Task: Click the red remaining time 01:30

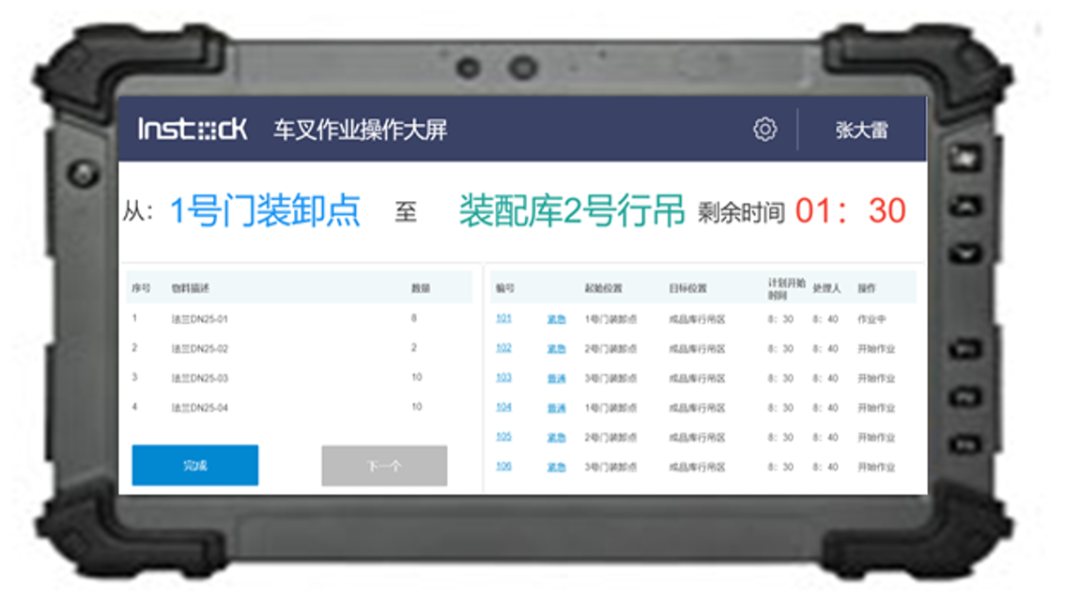Action: (x=851, y=211)
